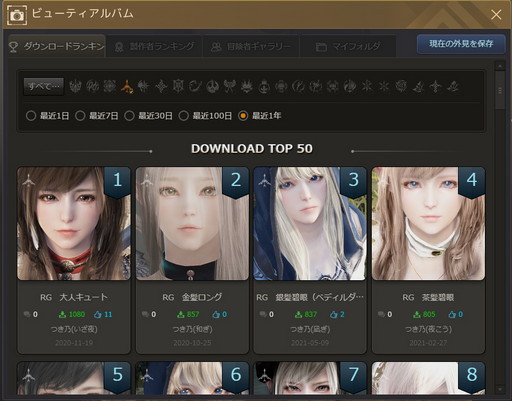Click the last class emblem filter icon
Image resolution: width=512 pixels, height=401 pixels.
453,87
